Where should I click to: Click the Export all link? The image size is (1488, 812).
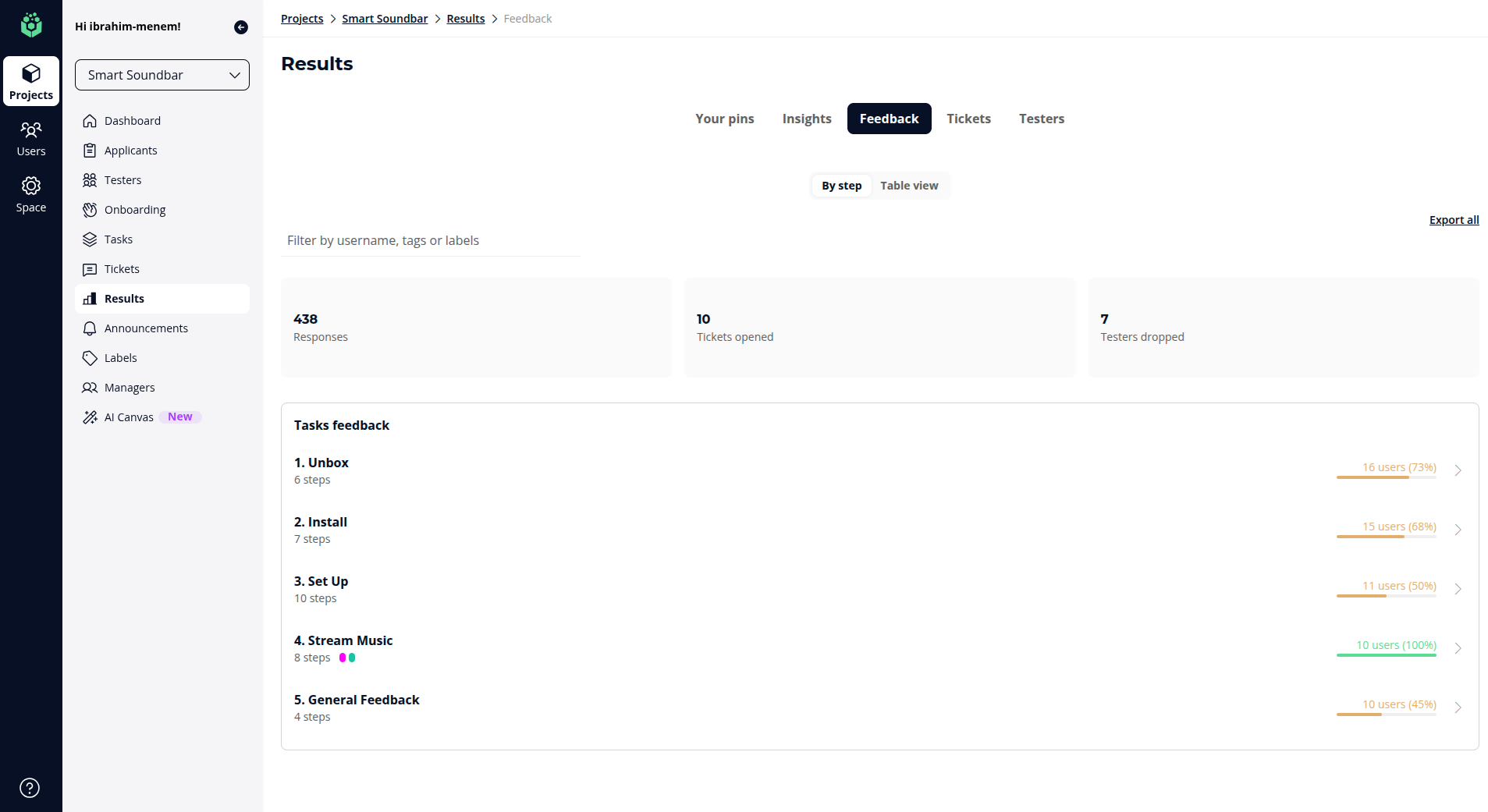click(1454, 220)
